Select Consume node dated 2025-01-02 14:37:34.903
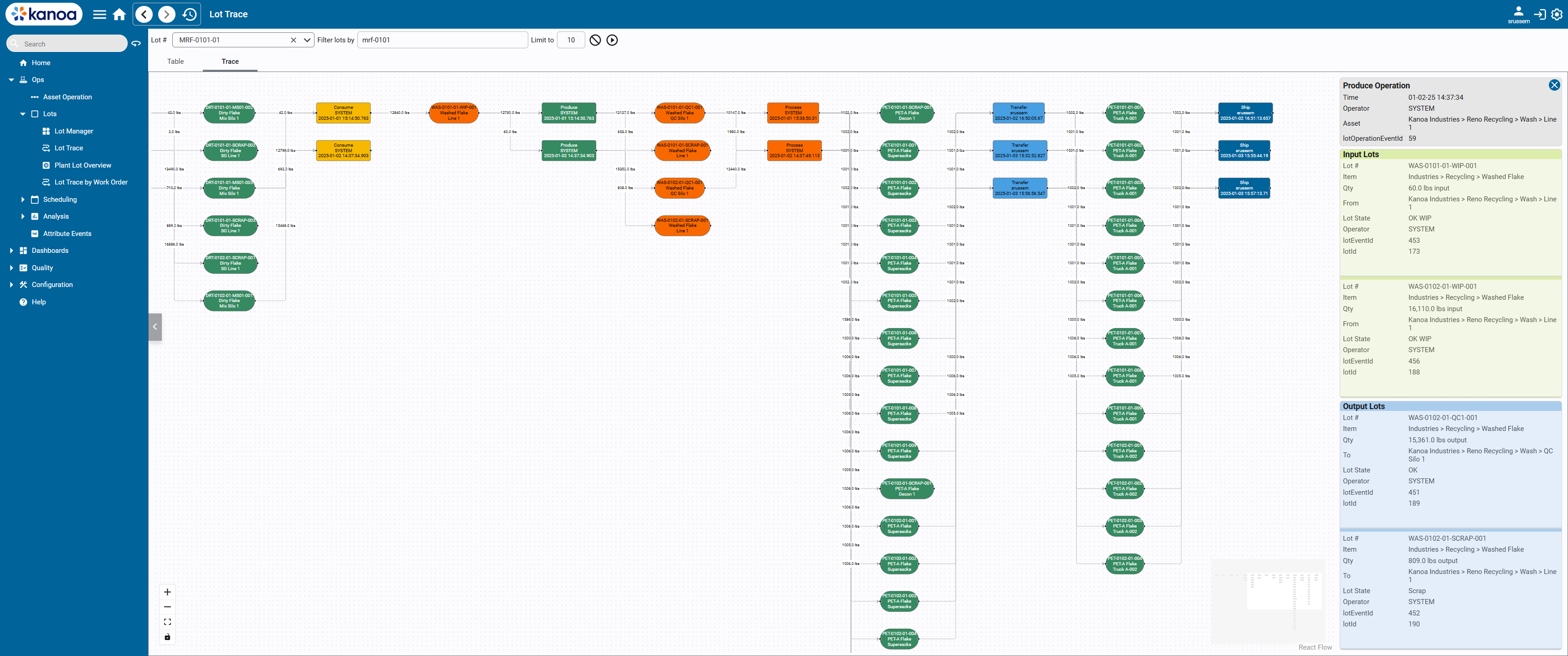 click(x=343, y=150)
